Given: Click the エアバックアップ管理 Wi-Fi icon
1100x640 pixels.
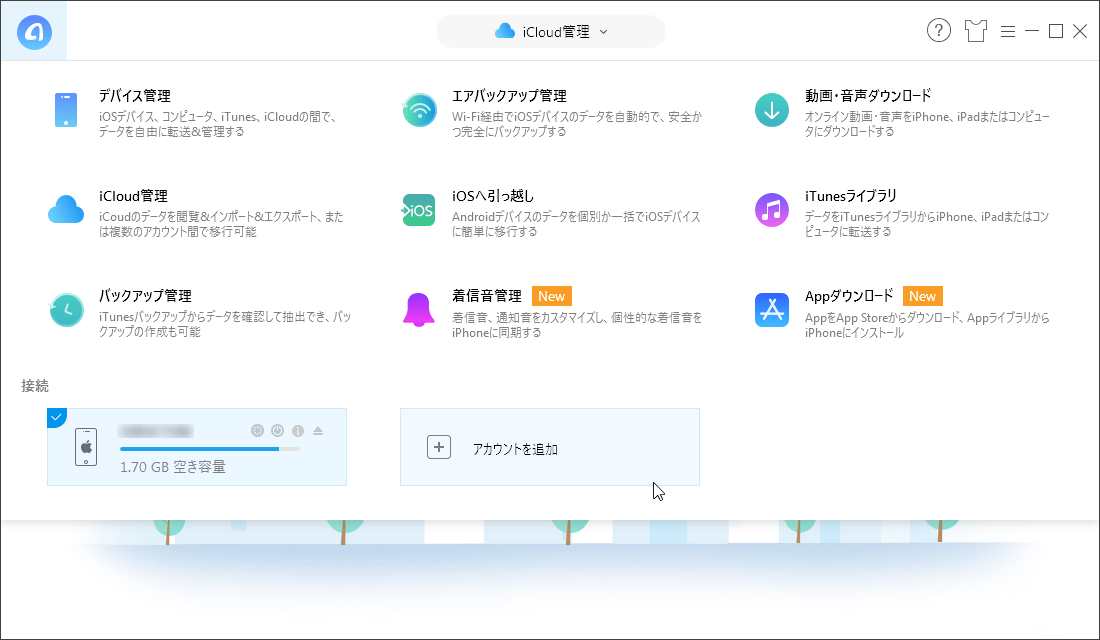Looking at the screenshot, I should pos(420,110).
